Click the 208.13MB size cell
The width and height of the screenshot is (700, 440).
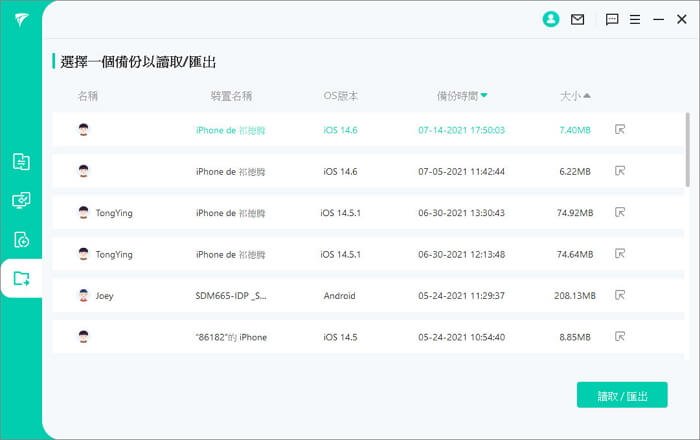tap(575, 295)
